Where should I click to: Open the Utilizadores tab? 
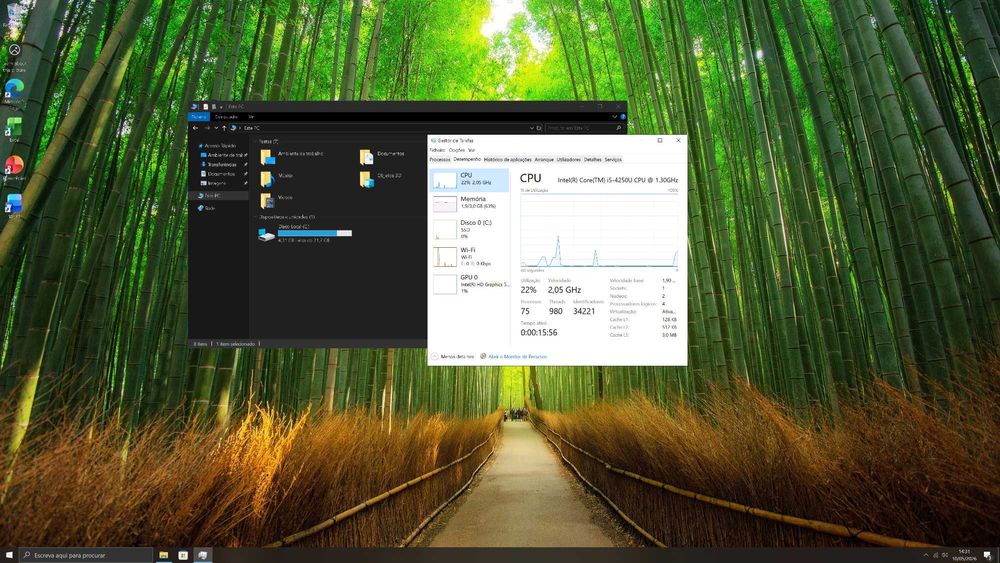pos(568,159)
